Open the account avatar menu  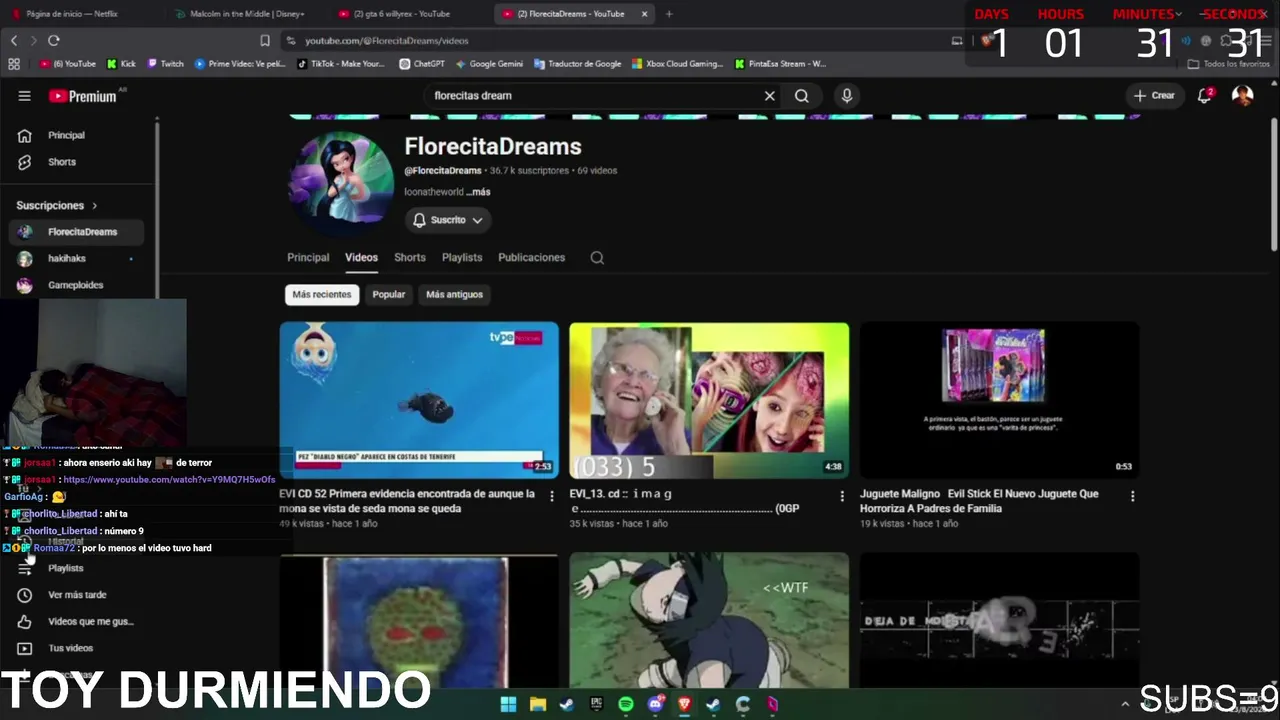[x=1242, y=96]
